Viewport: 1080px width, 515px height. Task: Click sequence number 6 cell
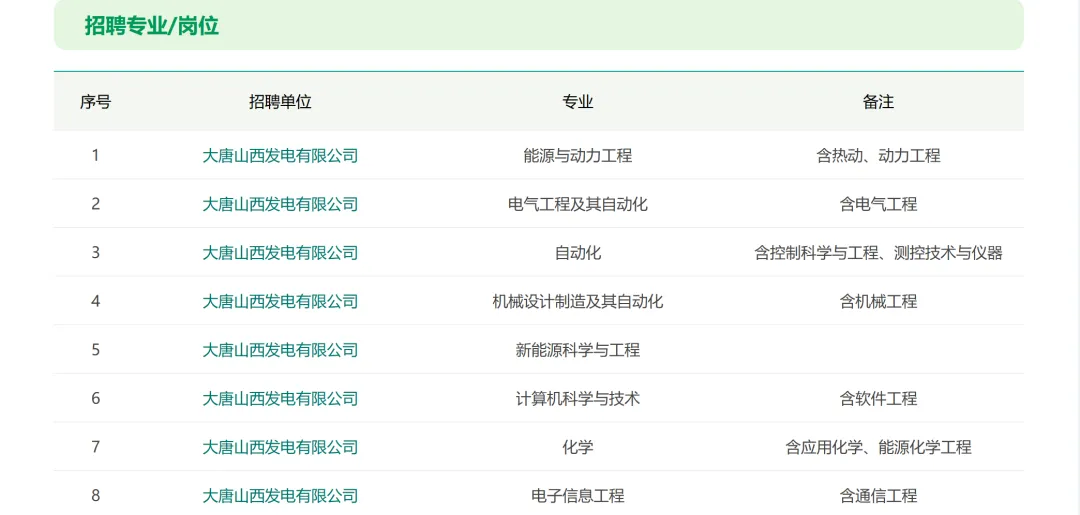95,398
